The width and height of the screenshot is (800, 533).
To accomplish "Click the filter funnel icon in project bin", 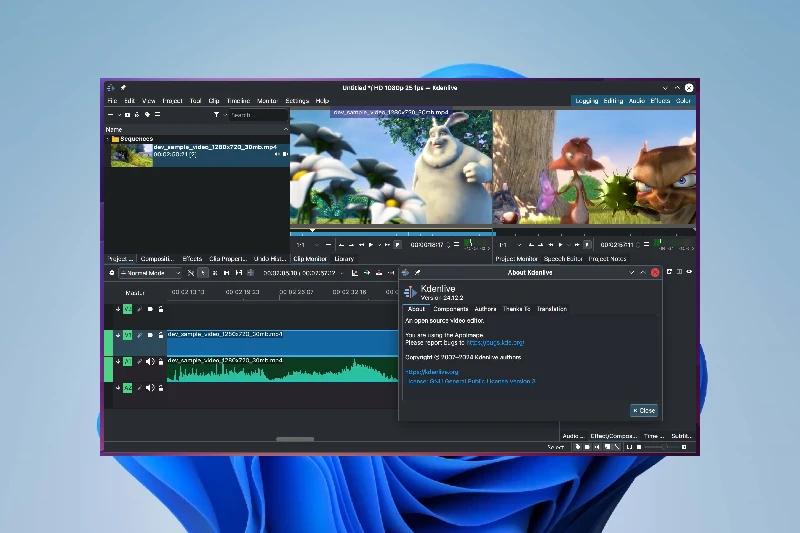I will coord(216,115).
